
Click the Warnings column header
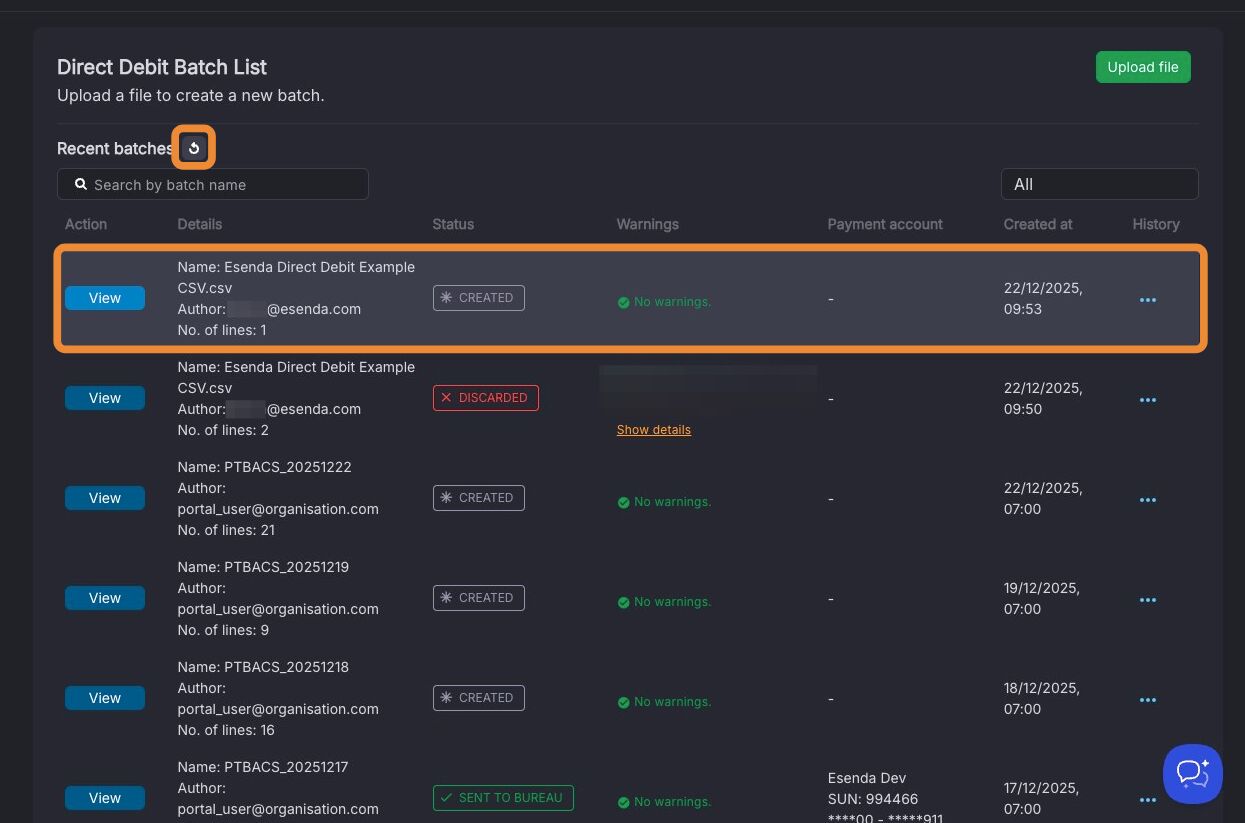tap(648, 224)
